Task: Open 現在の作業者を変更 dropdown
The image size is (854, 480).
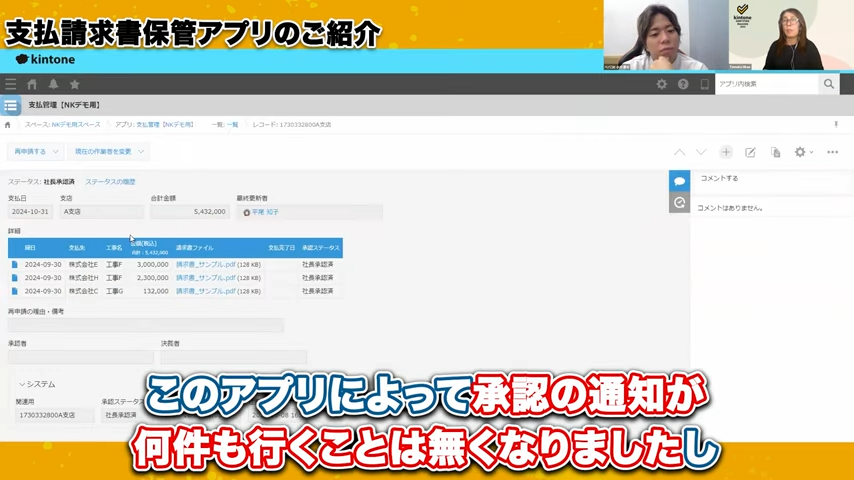Action: (108, 151)
